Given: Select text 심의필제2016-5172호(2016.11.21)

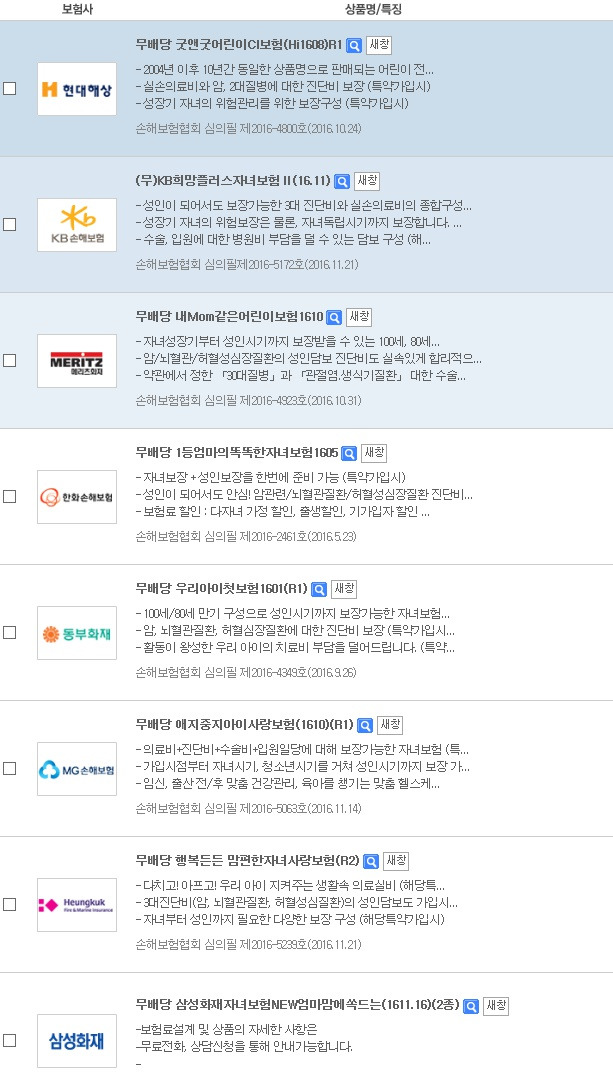Looking at the screenshot, I should [x=282, y=265].
